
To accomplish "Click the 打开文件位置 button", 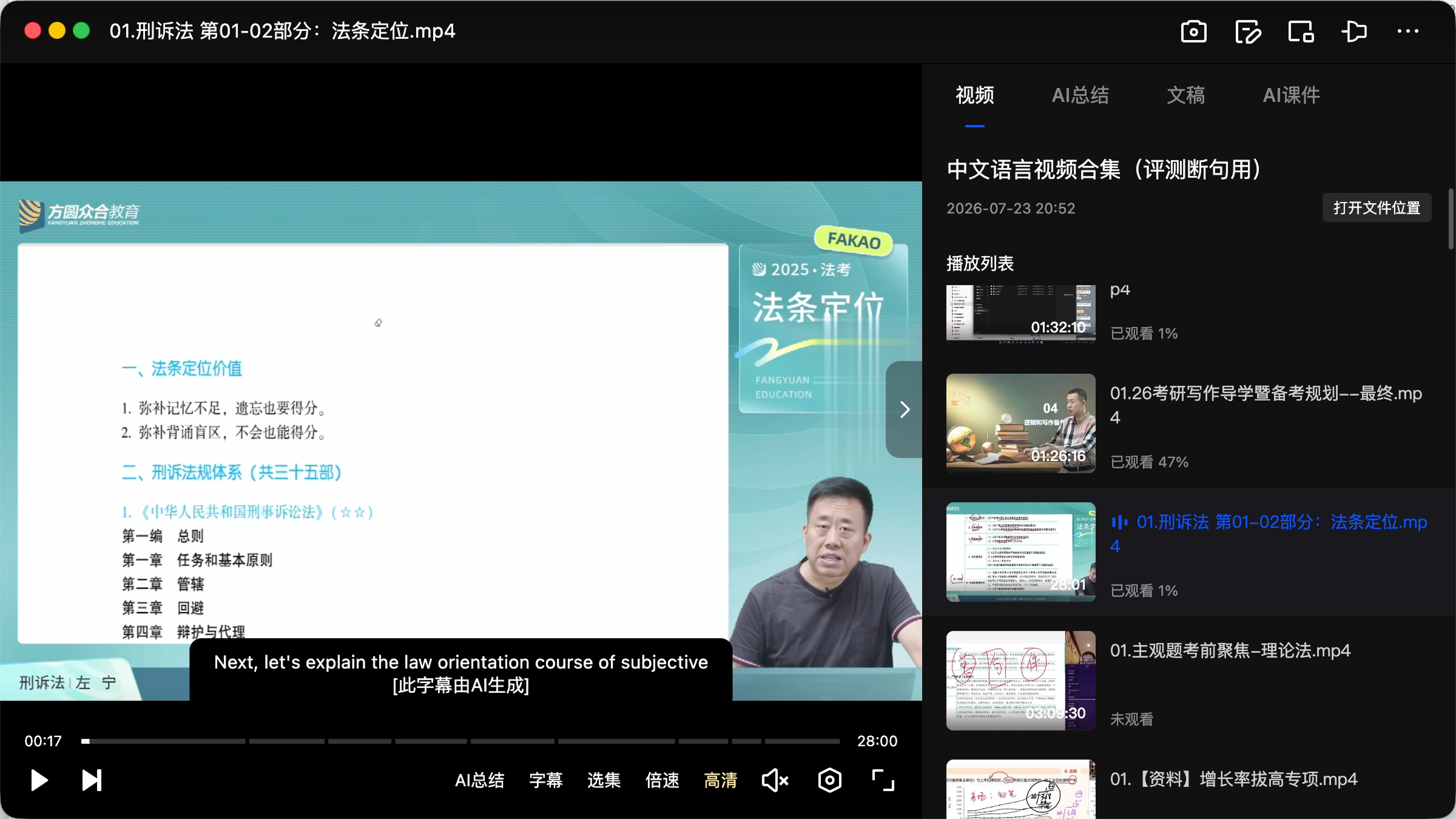I will [1377, 208].
